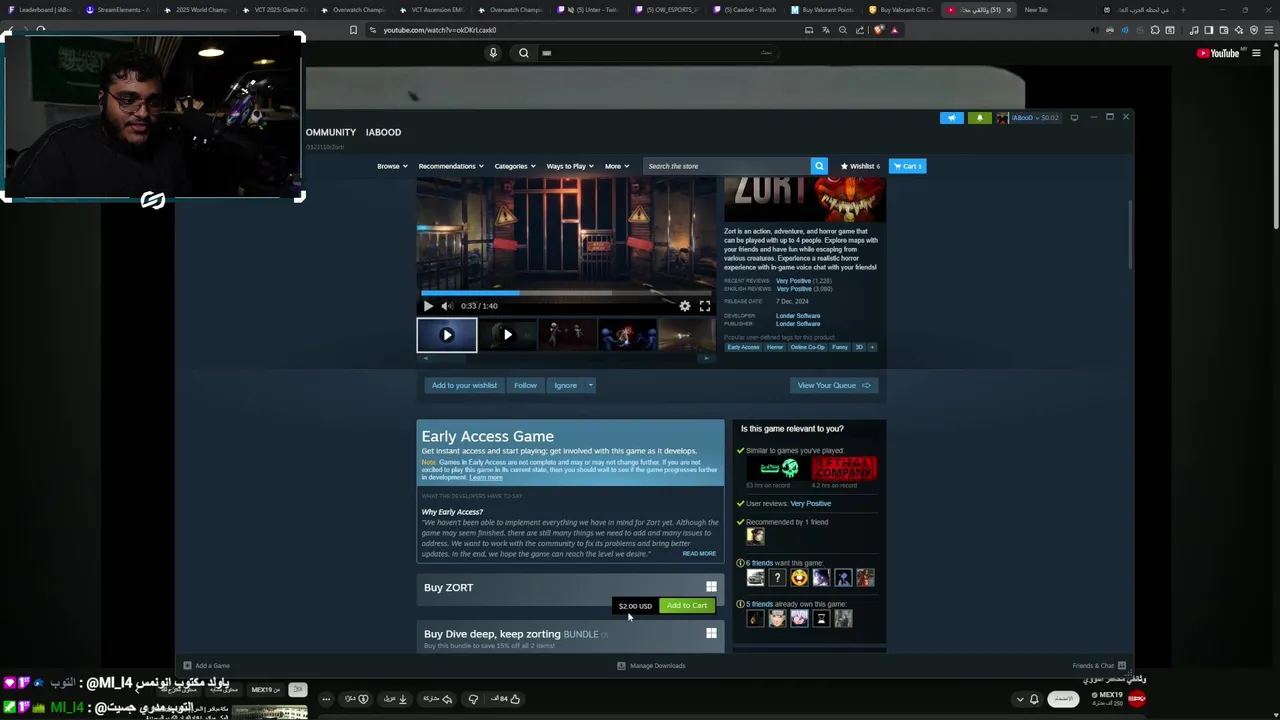Click the store search magnifier button
Image resolution: width=1280 pixels, height=720 pixels.
coord(819,166)
